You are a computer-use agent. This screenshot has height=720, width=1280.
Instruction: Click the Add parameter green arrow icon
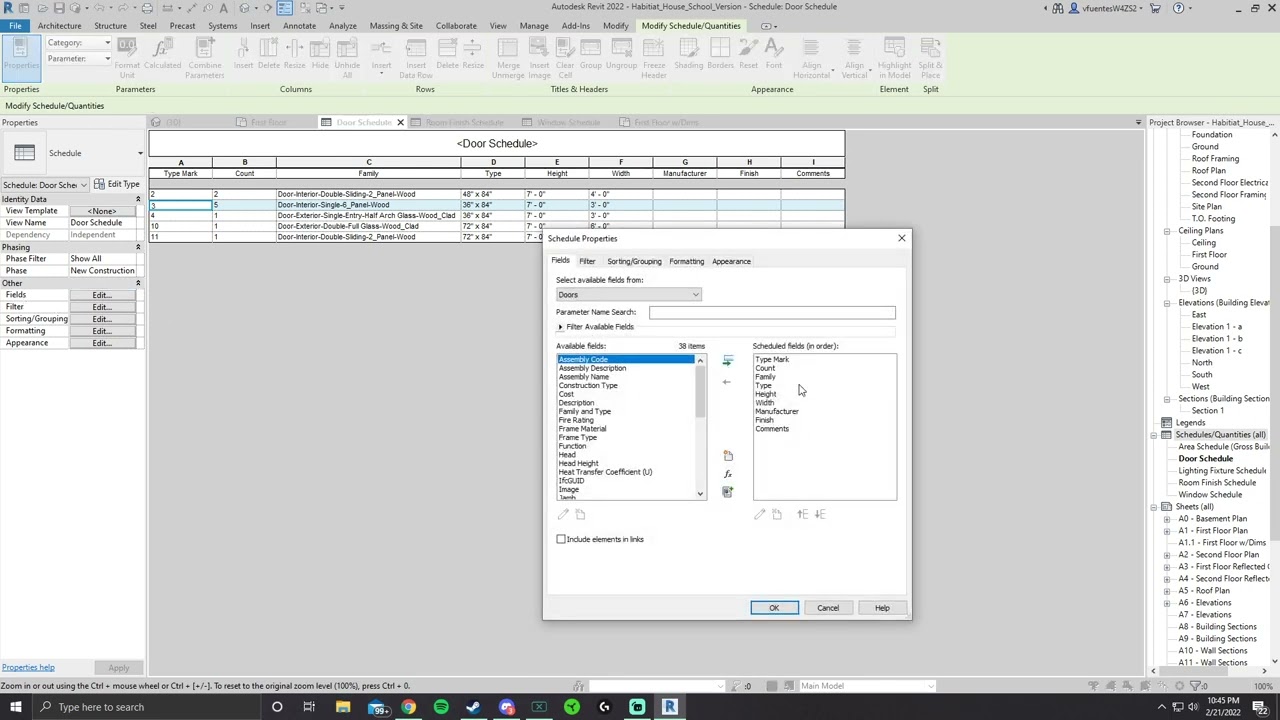727,361
